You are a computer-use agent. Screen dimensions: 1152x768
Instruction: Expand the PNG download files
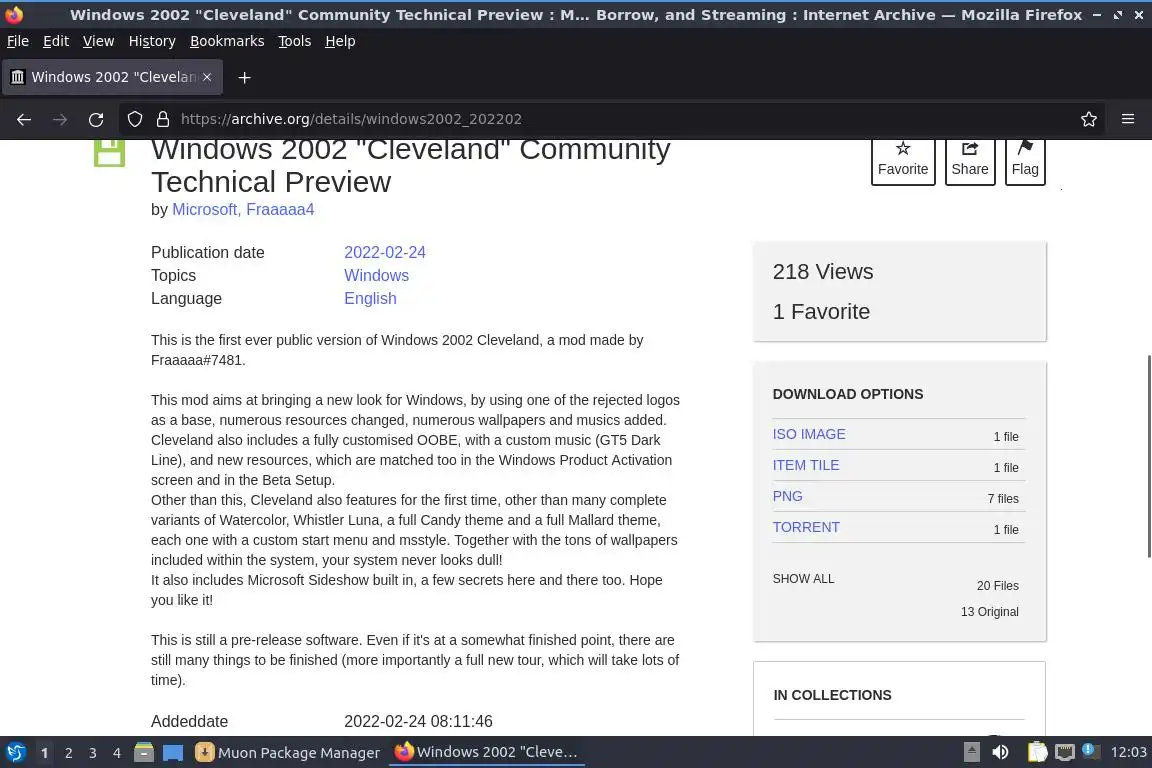[788, 496]
